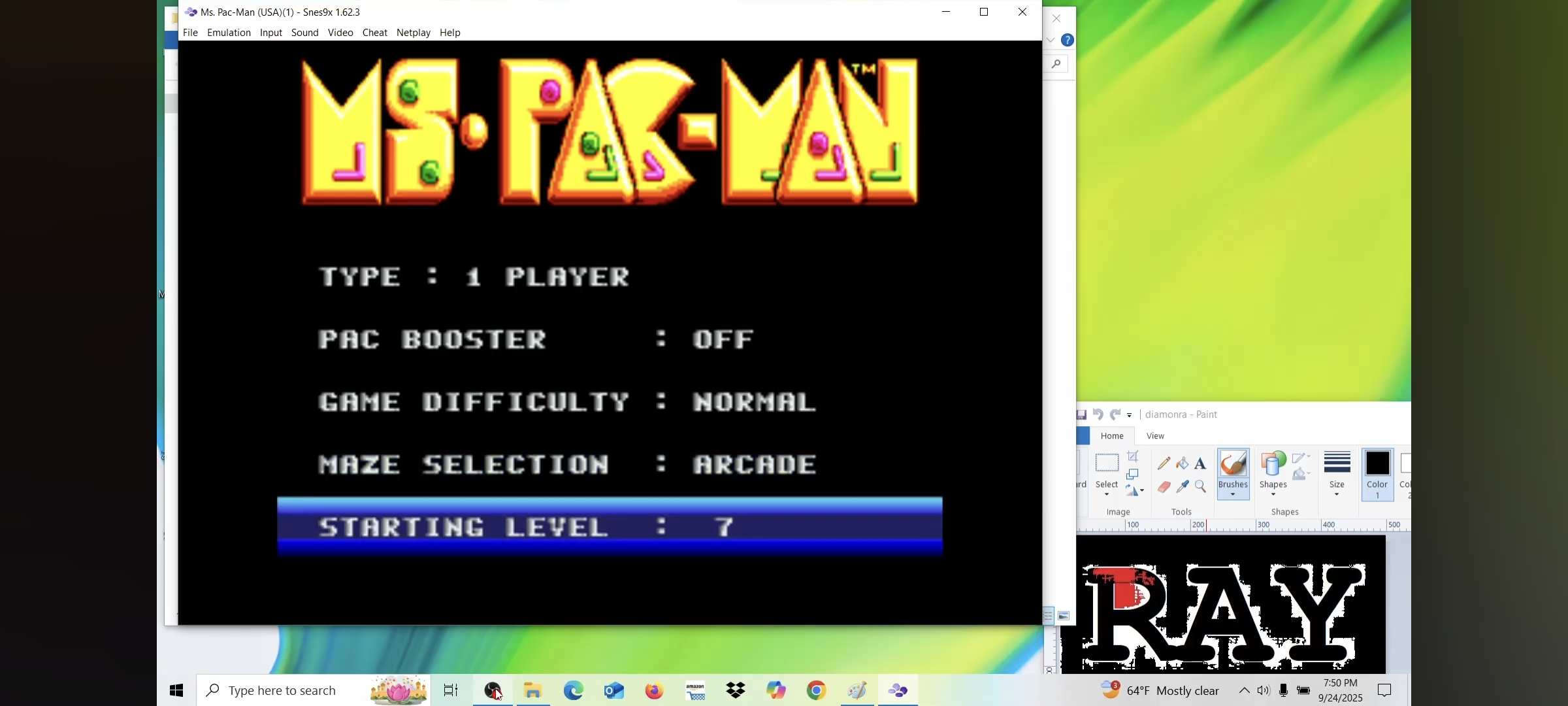Save the Paint file with floppy icon

(1082, 414)
